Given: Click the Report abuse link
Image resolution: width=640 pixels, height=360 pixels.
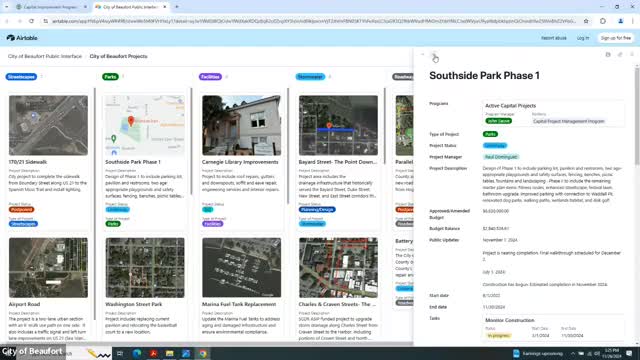Looking at the screenshot, I should click(553, 38).
